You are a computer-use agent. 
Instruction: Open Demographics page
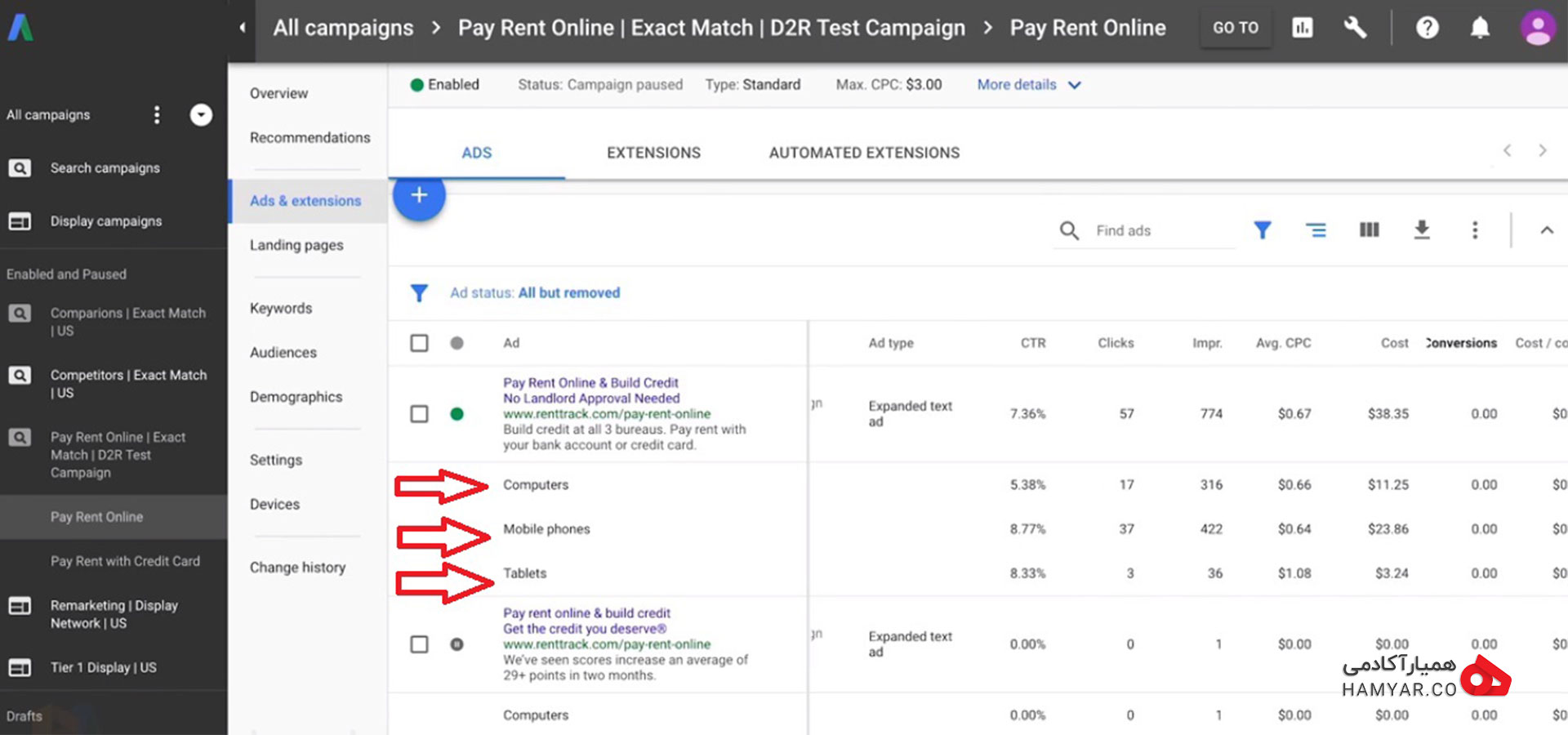[x=296, y=397]
